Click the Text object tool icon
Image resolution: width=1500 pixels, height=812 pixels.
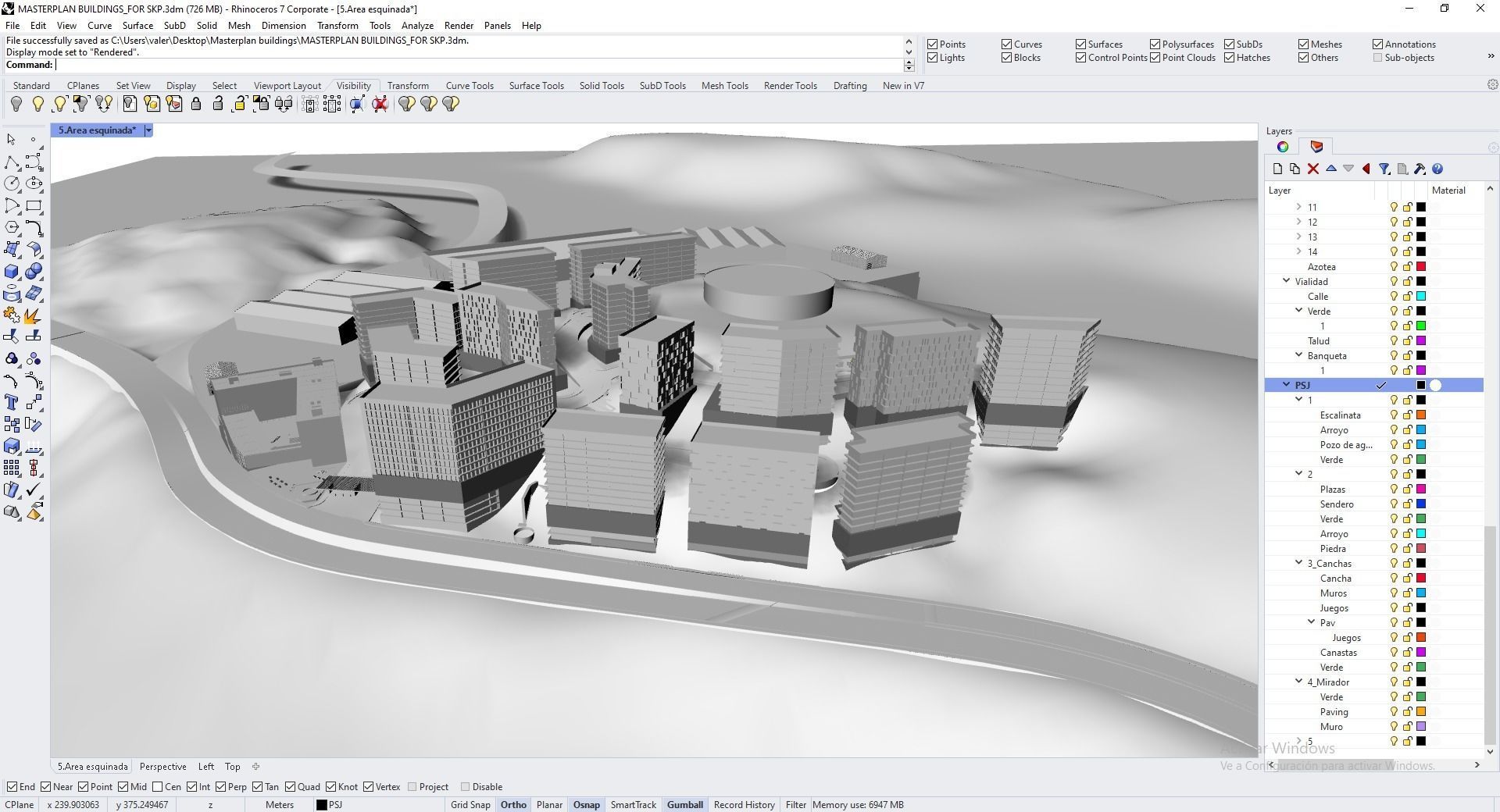click(x=12, y=403)
